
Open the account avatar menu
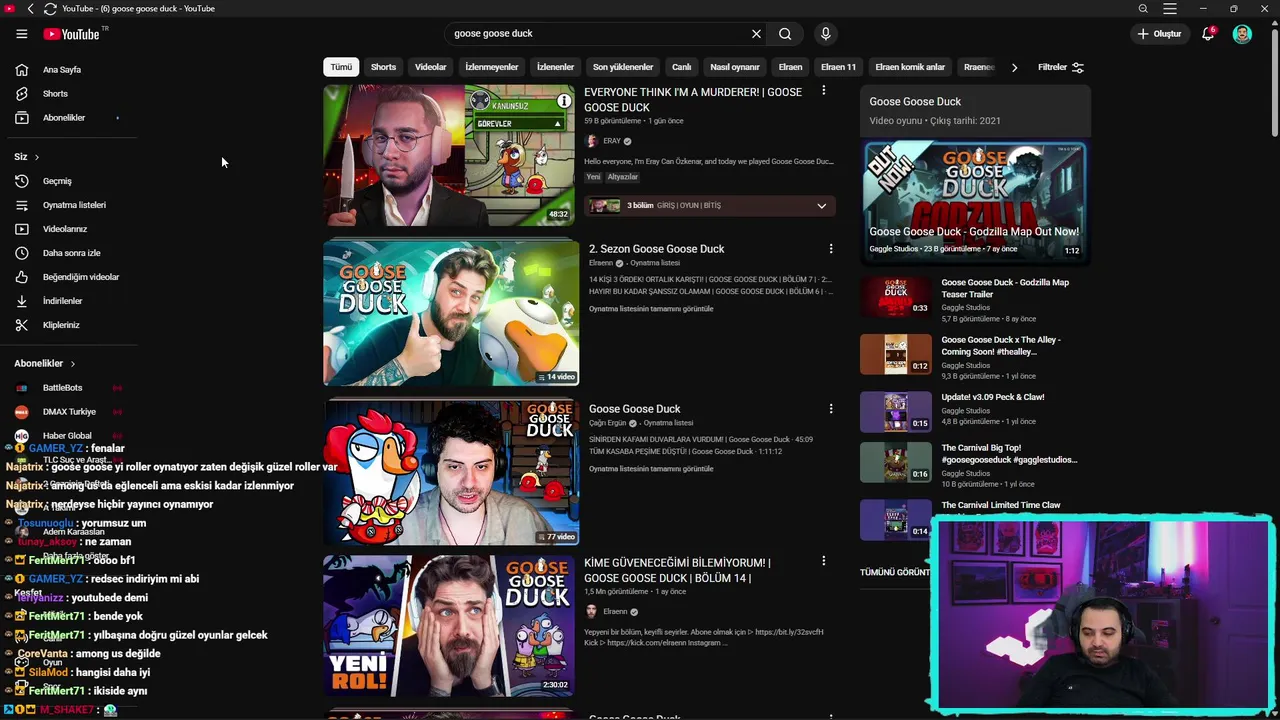click(1242, 34)
